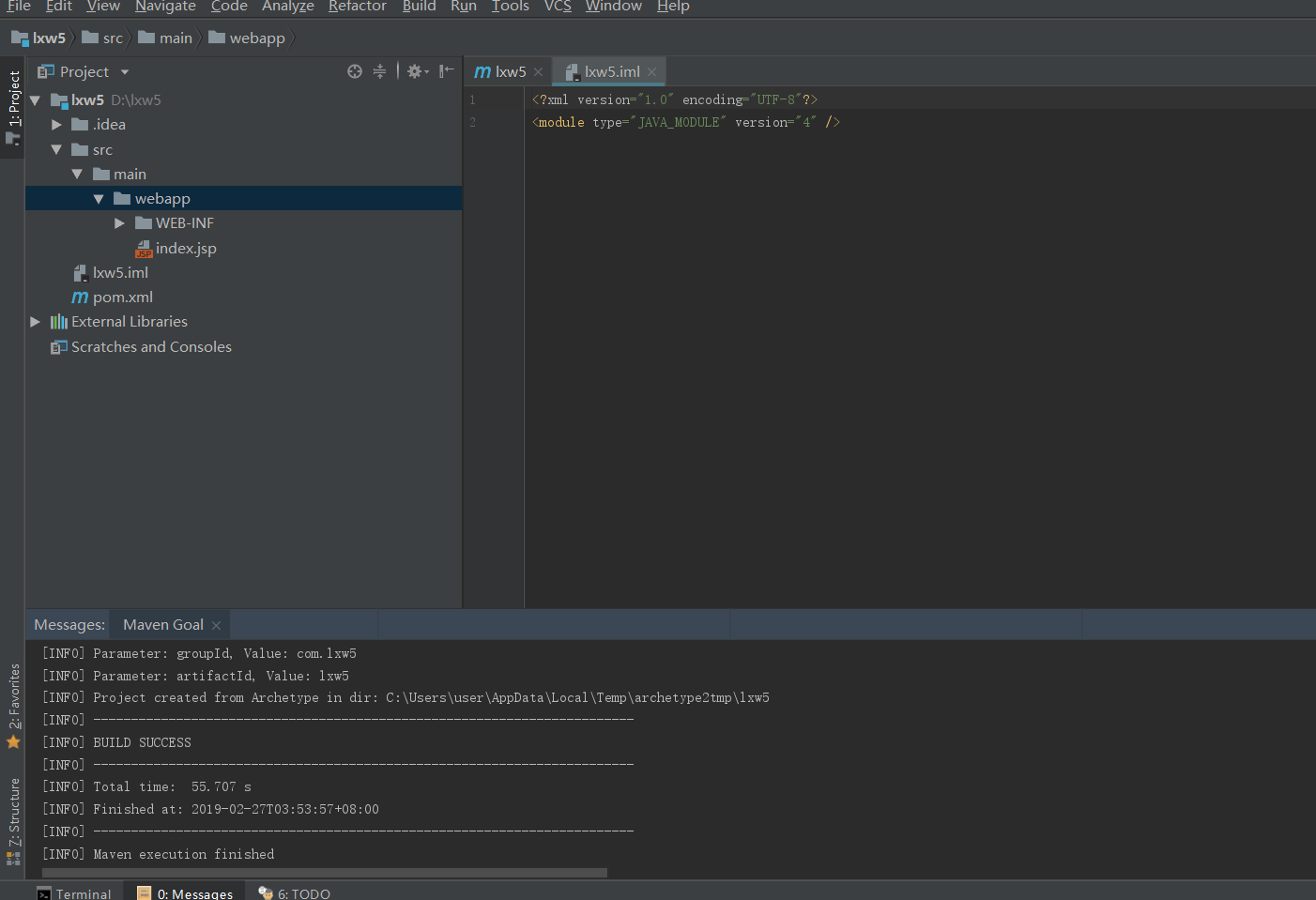Click the Maven icon on pom.xml
The height and width of the screenshot is (900, 1316).
coord(81,297)
